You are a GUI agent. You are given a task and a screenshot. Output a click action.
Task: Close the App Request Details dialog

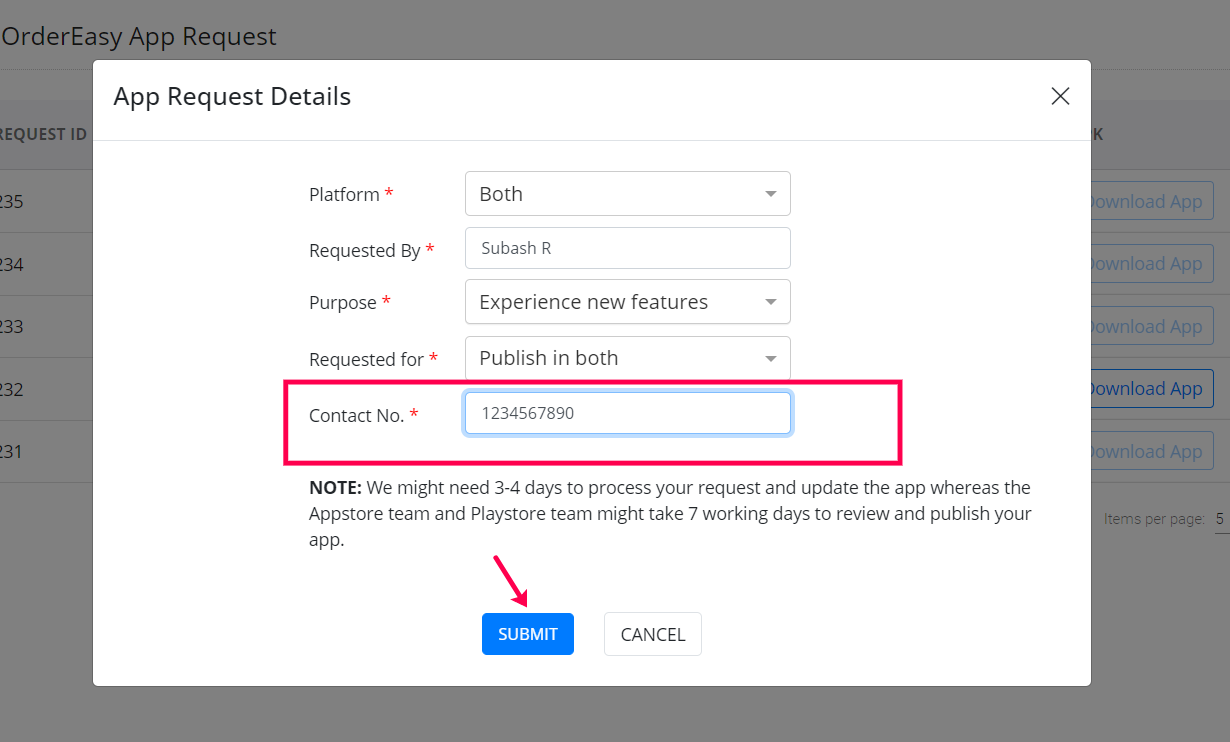click(x=1060, y=96)
